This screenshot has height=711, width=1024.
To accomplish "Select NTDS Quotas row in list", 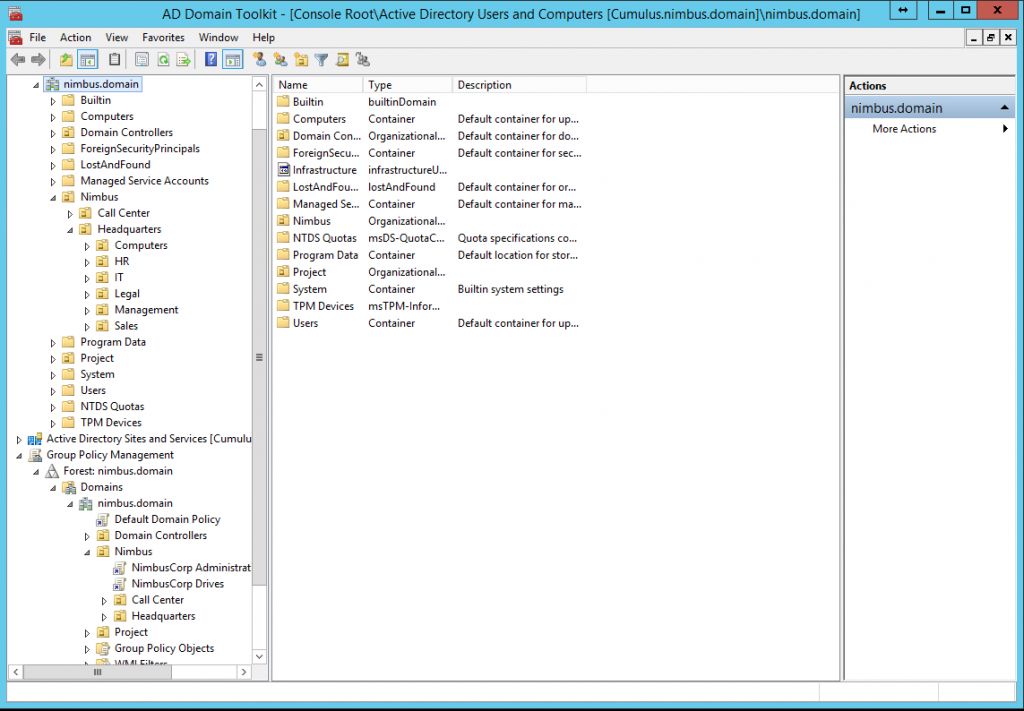I will pyautogui.click(x=428, y=238).
